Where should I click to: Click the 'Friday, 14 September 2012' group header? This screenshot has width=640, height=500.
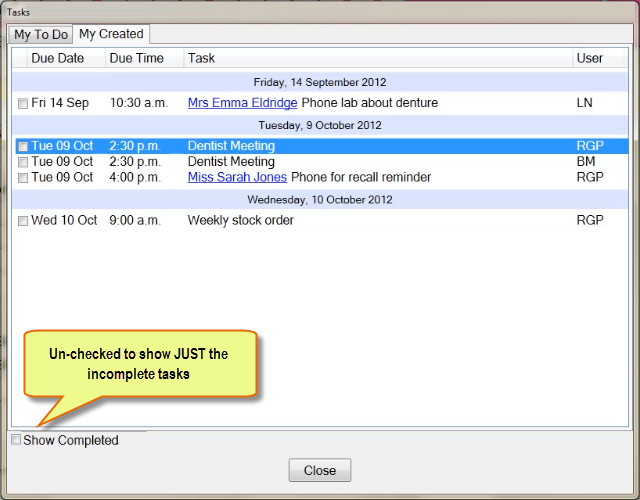tap(320, 82)
